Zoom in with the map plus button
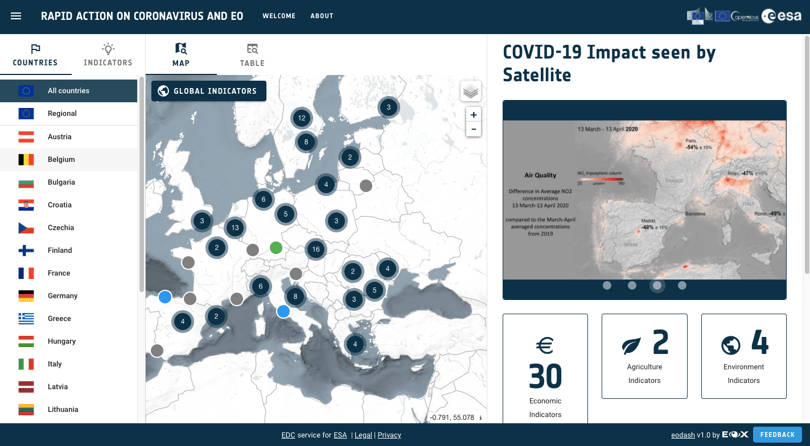This screenshot has width=810, height=446. point(473,115)
